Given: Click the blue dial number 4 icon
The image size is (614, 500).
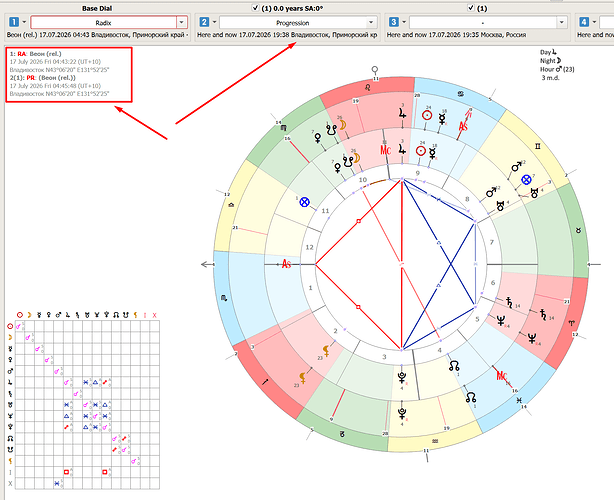Looking at the screenshot, I should (x=584, y=22).
